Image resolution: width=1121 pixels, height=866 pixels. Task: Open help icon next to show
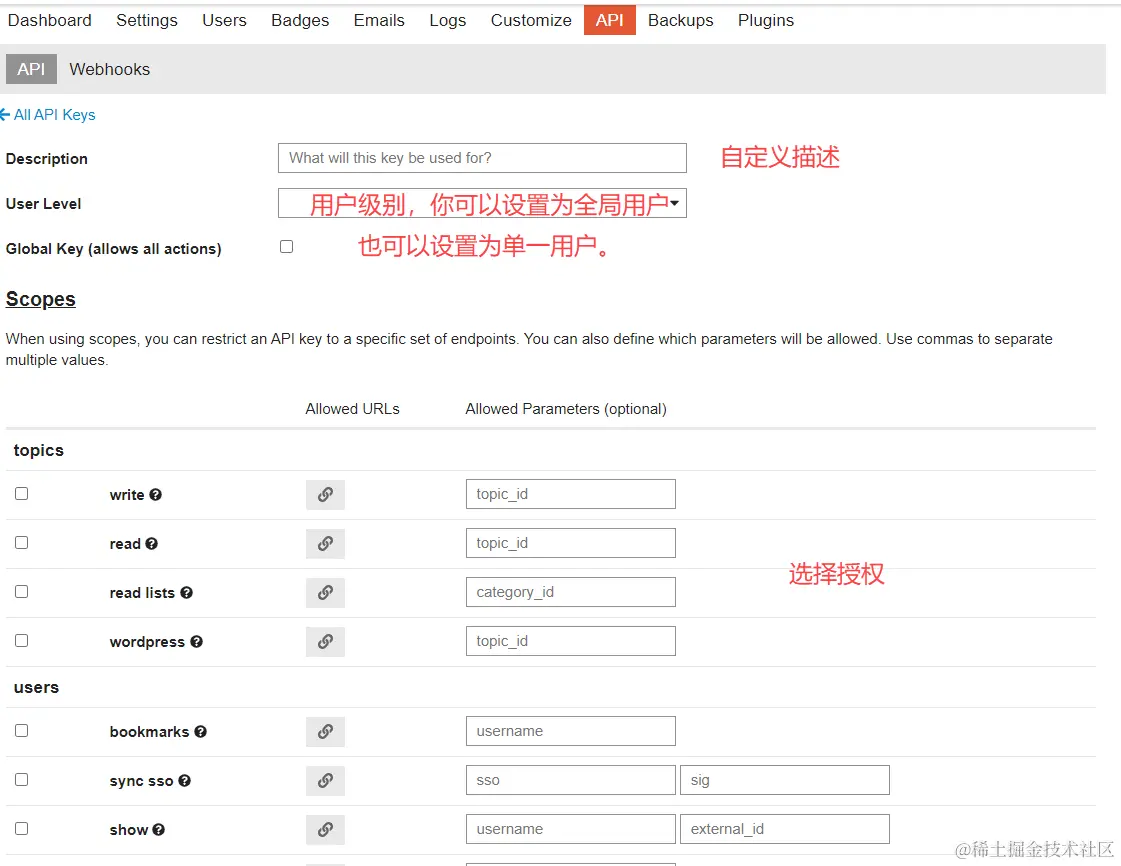click(159, 830)
